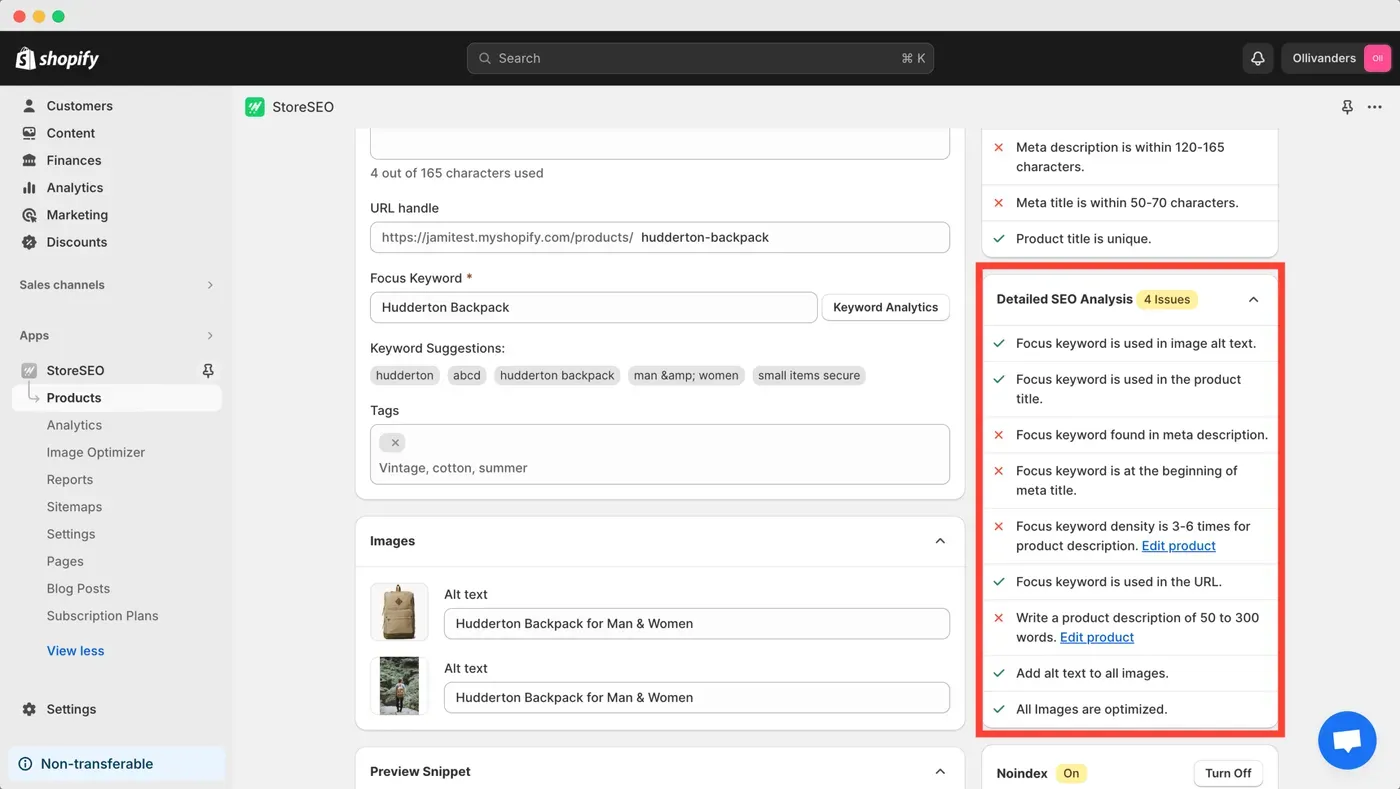Screen dimensions: 1400x789
Task: Select Products under StoreSEO
Action: [117, 398]
